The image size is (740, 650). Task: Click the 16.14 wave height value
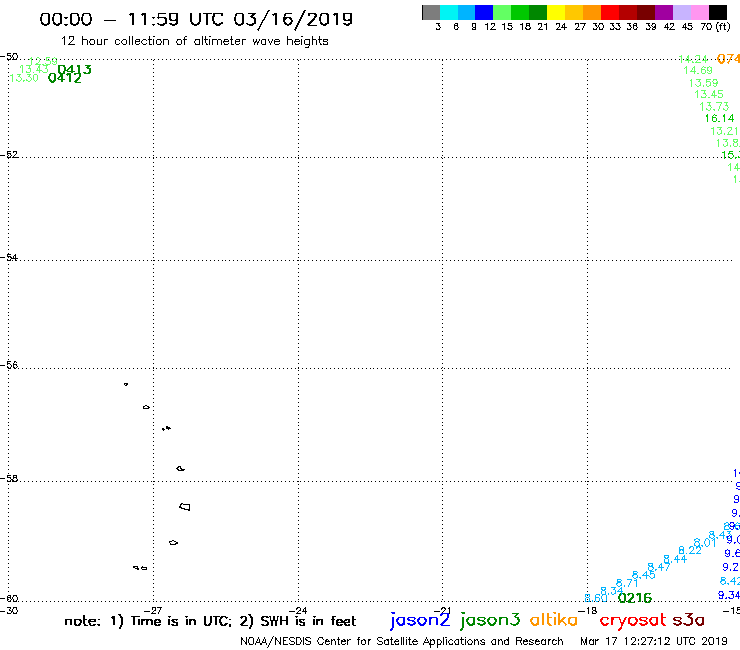tap(719, 118)
